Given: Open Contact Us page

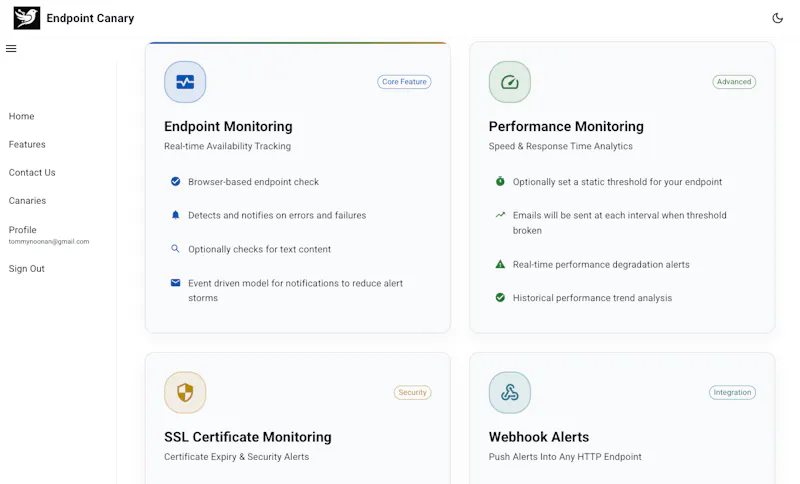Looking at the screenshot, I should click(x=32, y=172).
